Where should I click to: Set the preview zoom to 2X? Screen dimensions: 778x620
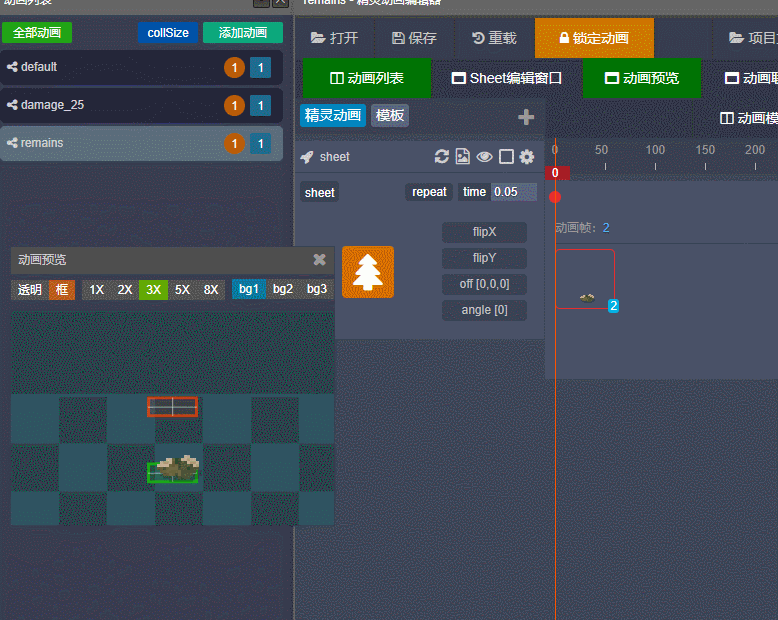125,290
